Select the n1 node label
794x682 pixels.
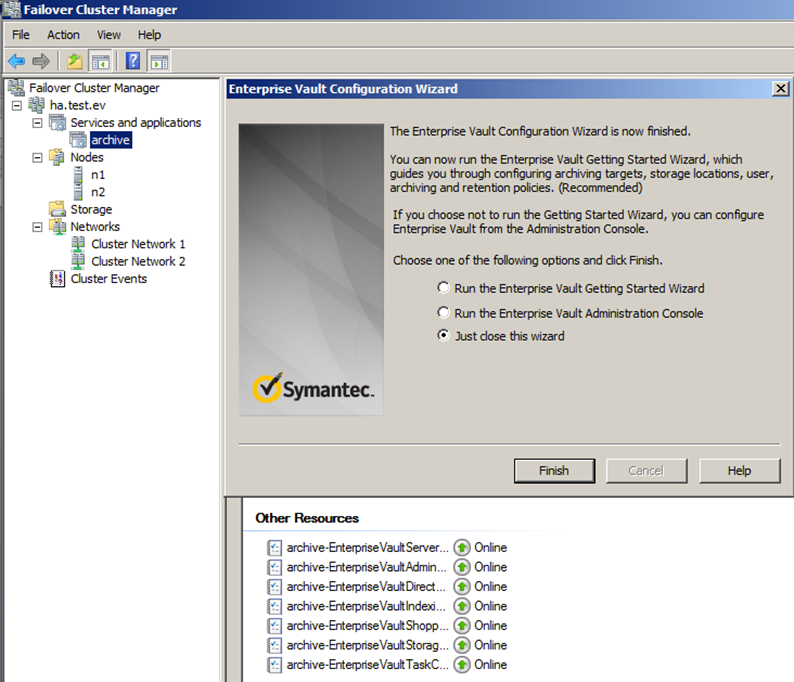(x=98, y=175)
